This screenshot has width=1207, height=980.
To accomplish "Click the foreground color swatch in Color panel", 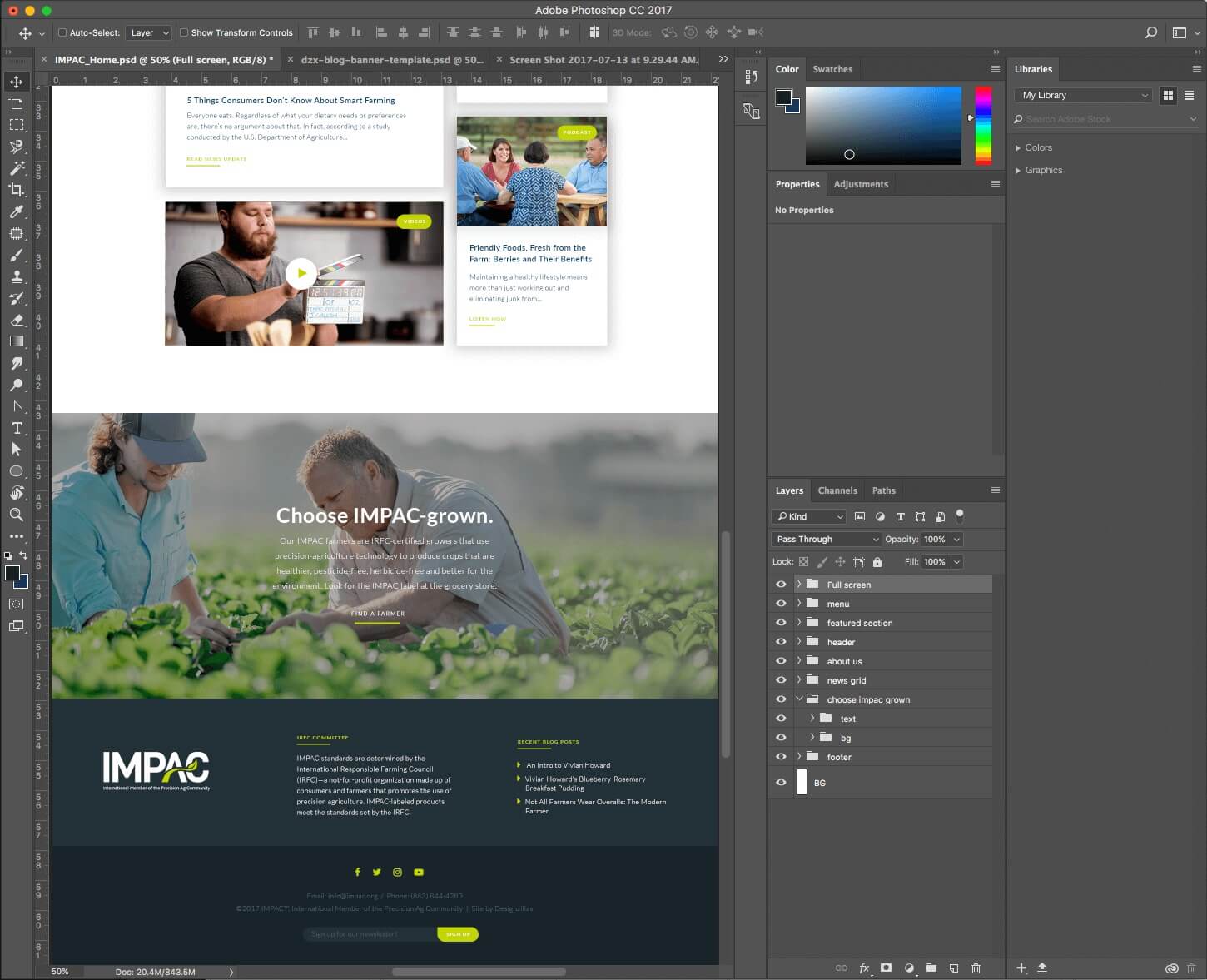I will [784, 98].
